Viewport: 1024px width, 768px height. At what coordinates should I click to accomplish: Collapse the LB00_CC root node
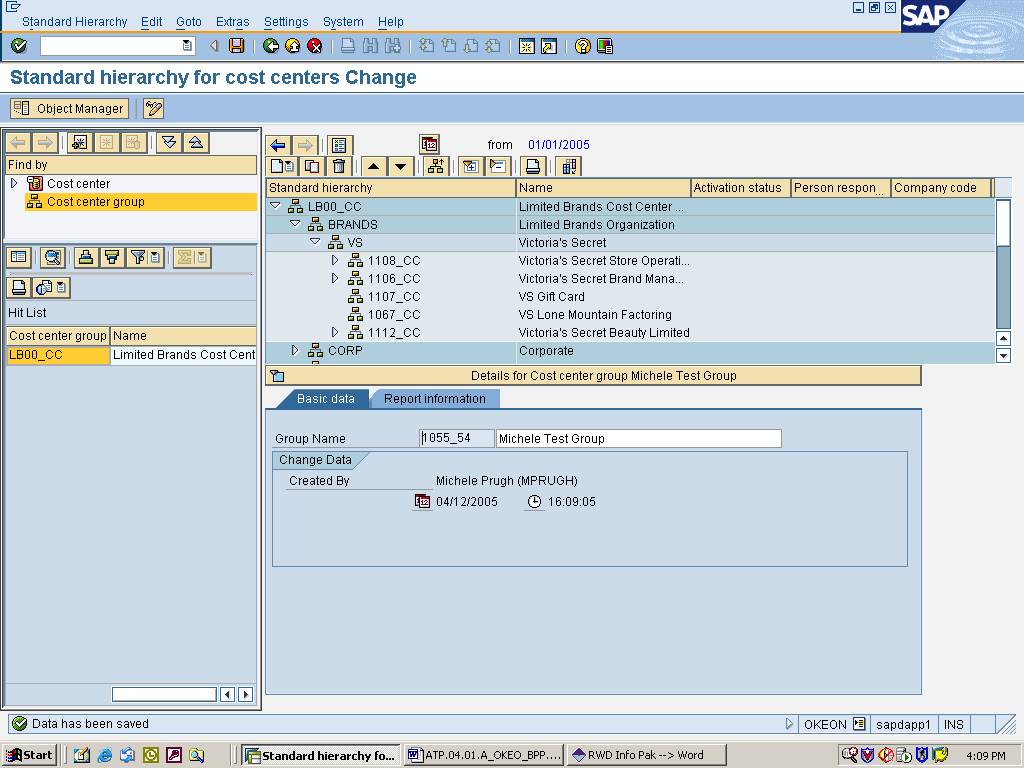(276, 206)
